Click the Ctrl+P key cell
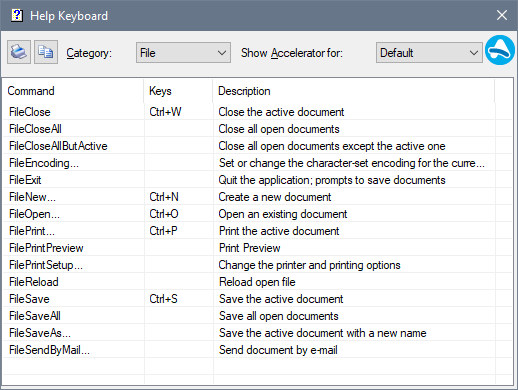 (163, 231)
